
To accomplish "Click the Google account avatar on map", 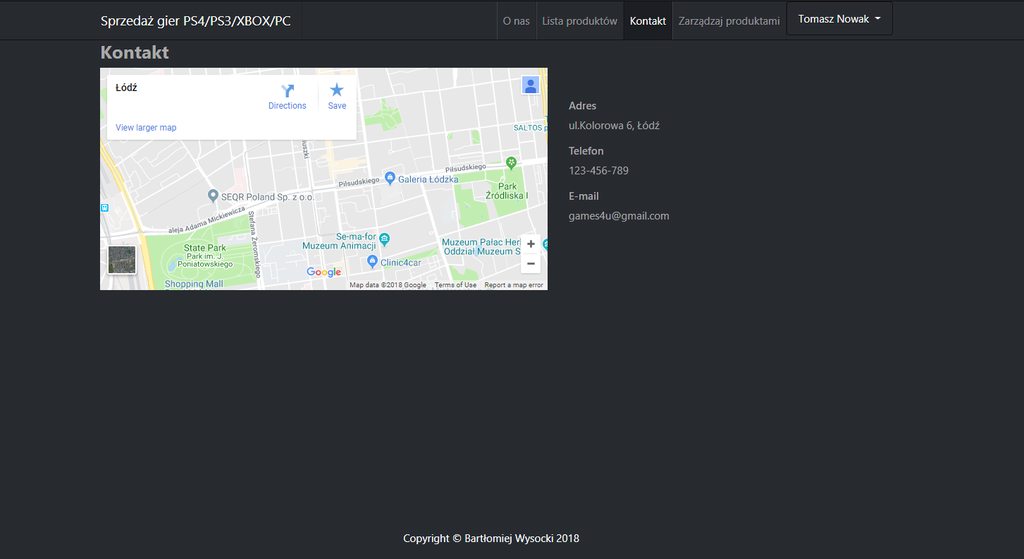I will click(x=530, y=85).
